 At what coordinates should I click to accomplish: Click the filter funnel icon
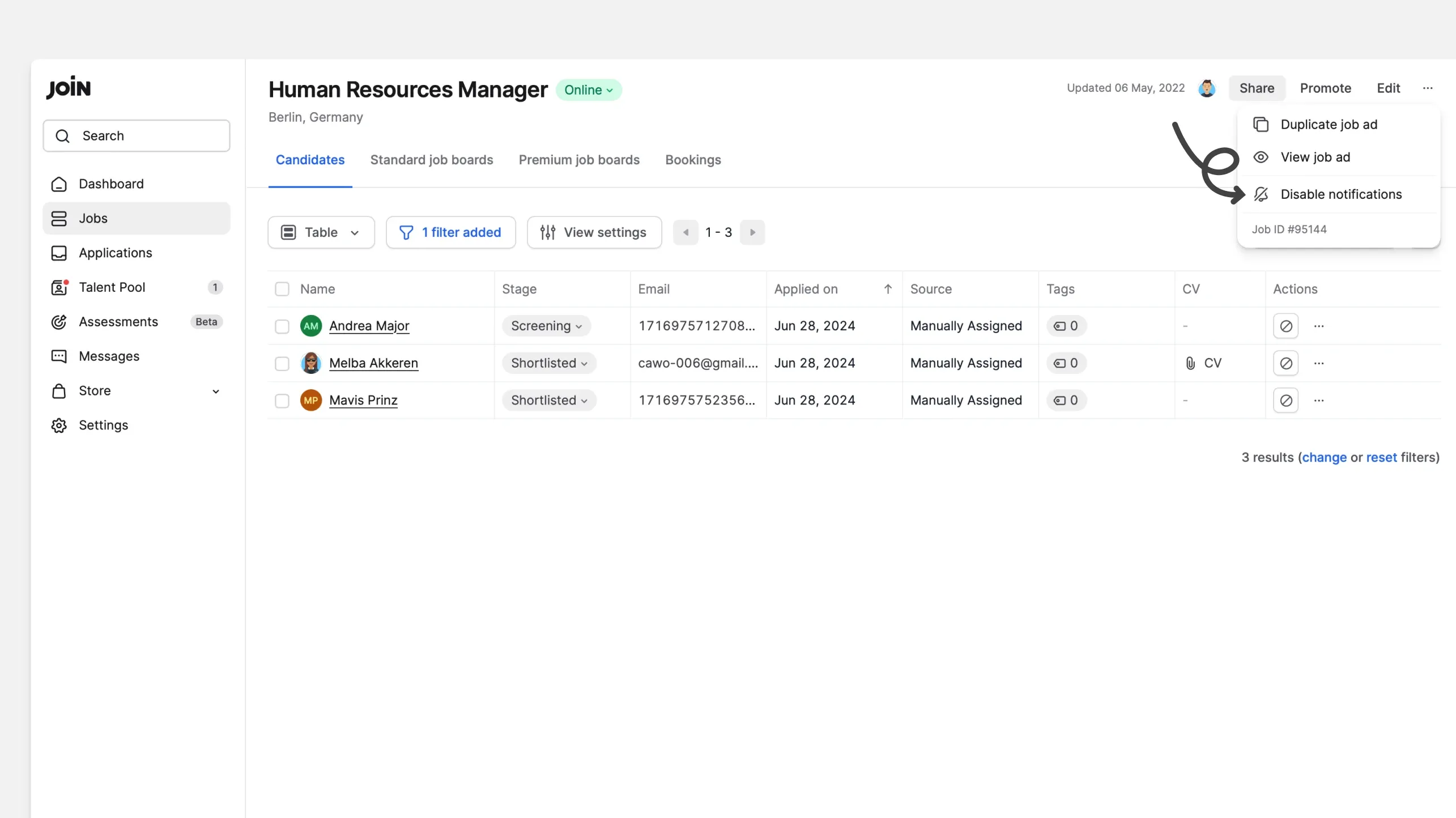[406, 232]
